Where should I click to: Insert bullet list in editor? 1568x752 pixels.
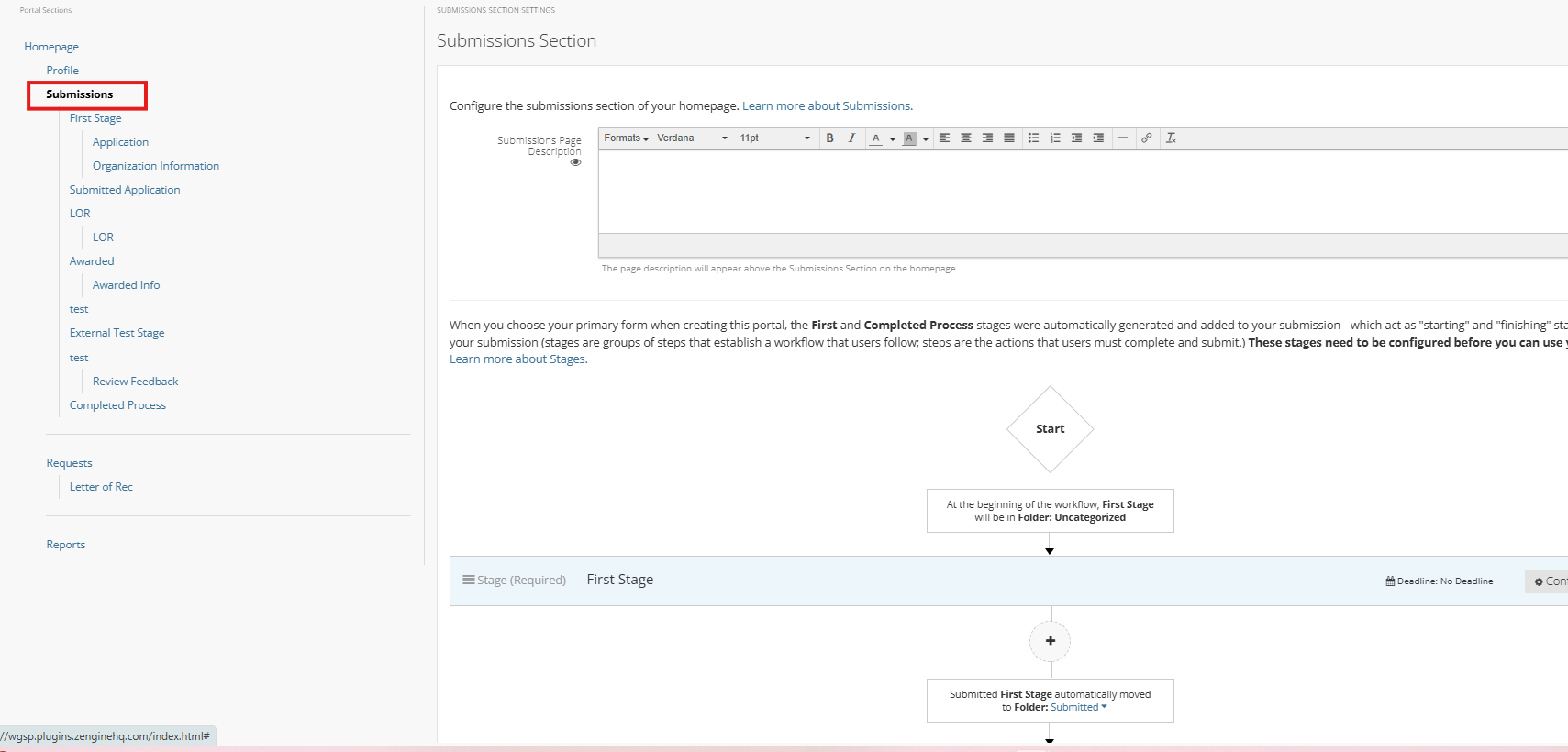point(1034,138)
